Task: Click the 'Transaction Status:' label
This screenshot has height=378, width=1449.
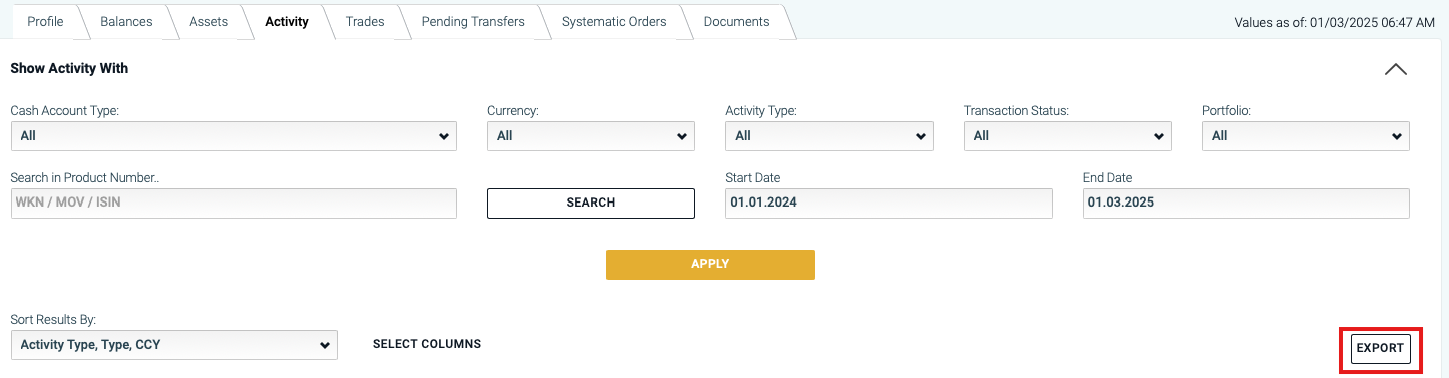Action: click(1016, 111)
